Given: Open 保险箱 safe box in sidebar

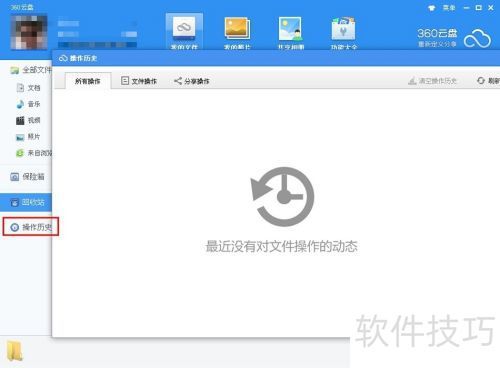Looking at the screenshot, I should [x=27, y=177].
